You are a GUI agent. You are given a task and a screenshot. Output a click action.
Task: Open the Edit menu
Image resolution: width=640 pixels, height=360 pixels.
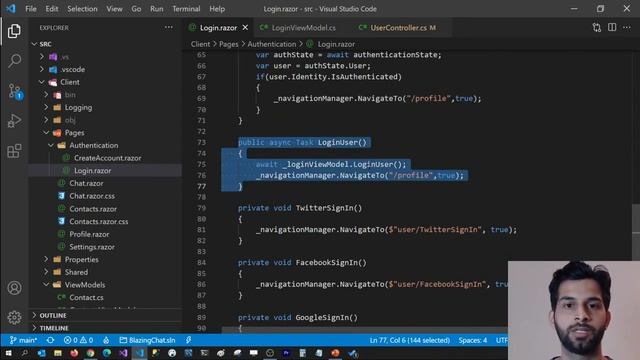(x=52, y=9)
